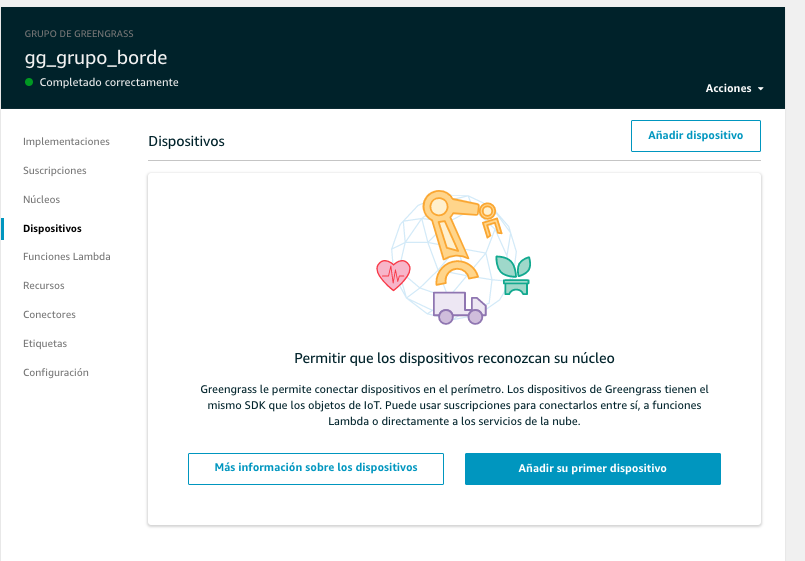
Task: Click the GRUPO DE GREENGRASS label
Action: [x=79, y=34]
